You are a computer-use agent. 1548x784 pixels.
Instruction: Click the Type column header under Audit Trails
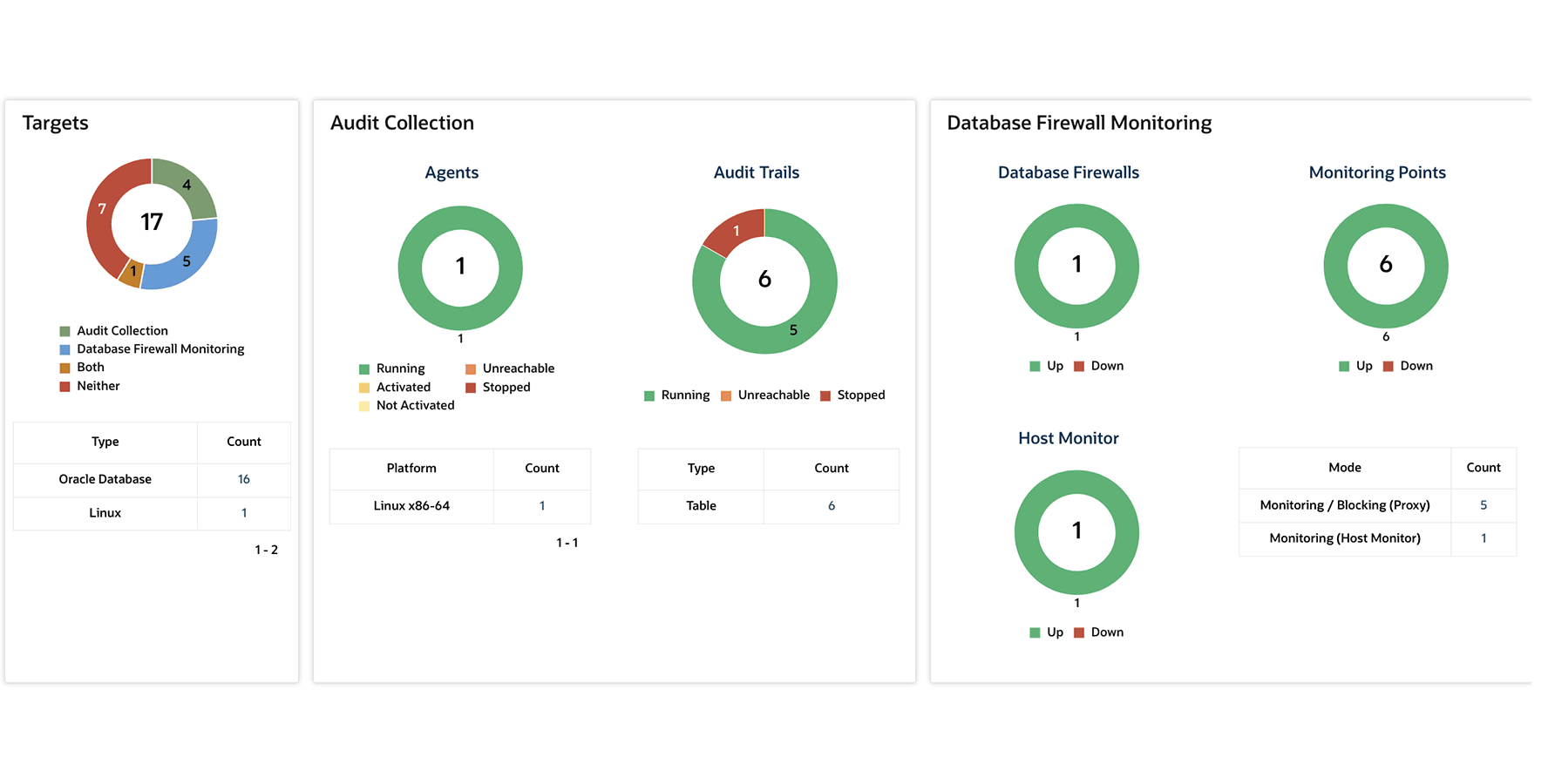700,468
